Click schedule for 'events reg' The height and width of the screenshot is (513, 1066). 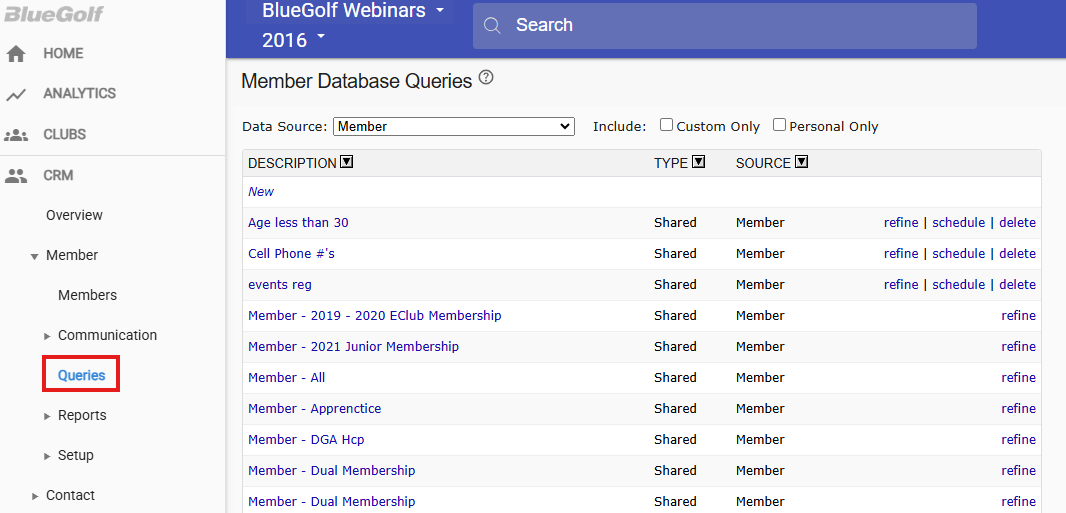pyautogui.click(x=959, y=285)
